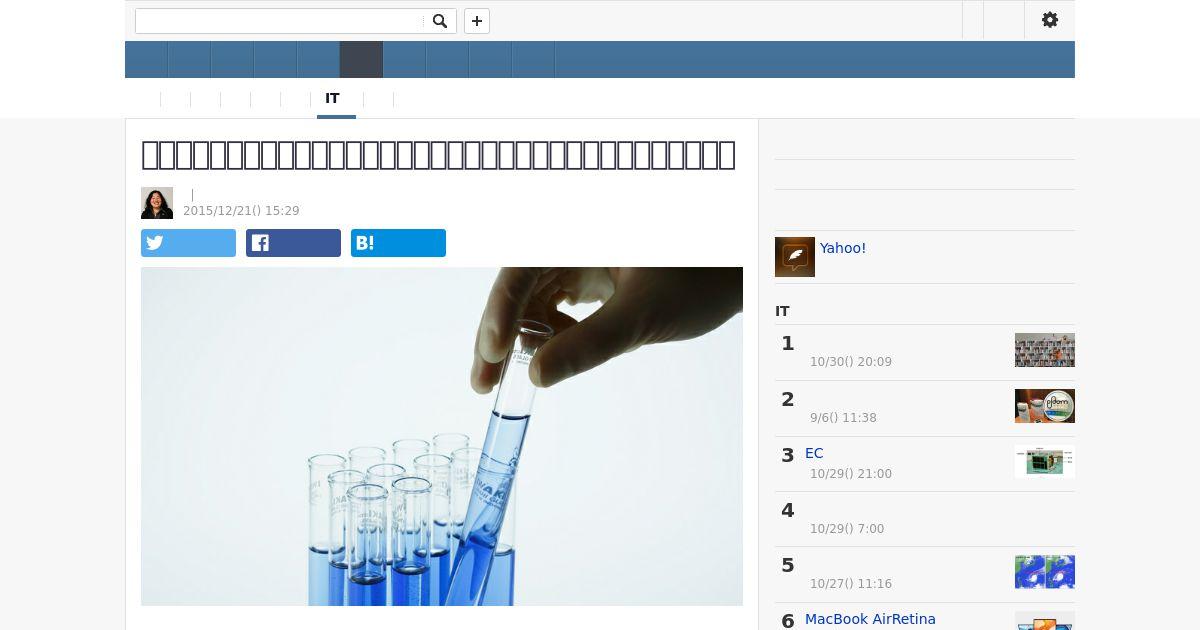Screen dimensions: 1200x630
Task: Open the MacBook AirRetina ranking link
Action: coord(870,619)
